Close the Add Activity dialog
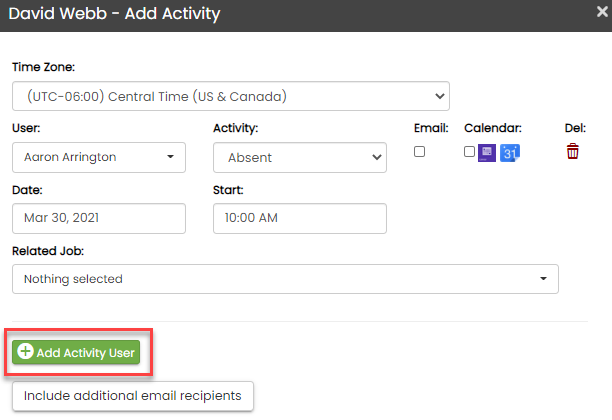The width and height of the screenshot is (612, 420). pyautogui.click(x=594, y=15)
